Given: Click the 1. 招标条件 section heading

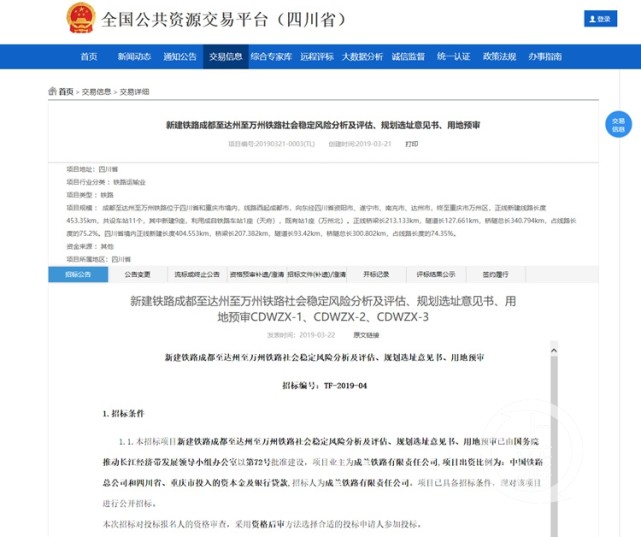Looking at the screenshot, I should [x=123, y=414].
